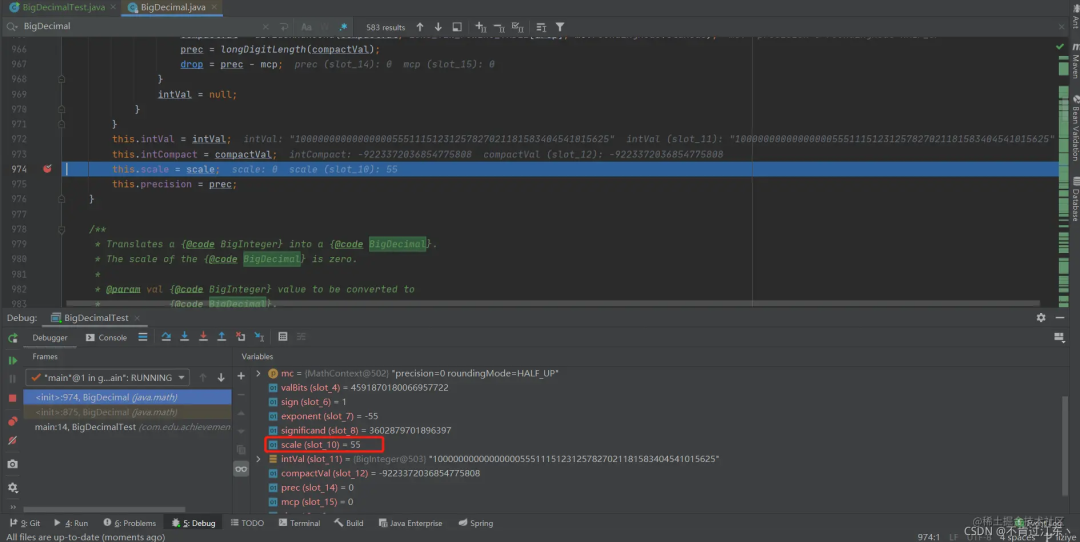Expand the intVal (slot_11) variable
Screen dimensions: 1080x542
258,459
